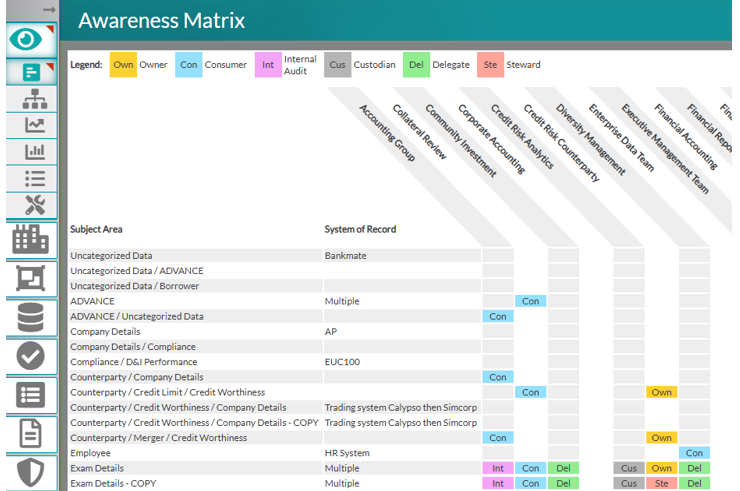740x491 pixels.
Task: Click the yellow Own legend swatch
Action: (123, 65)
